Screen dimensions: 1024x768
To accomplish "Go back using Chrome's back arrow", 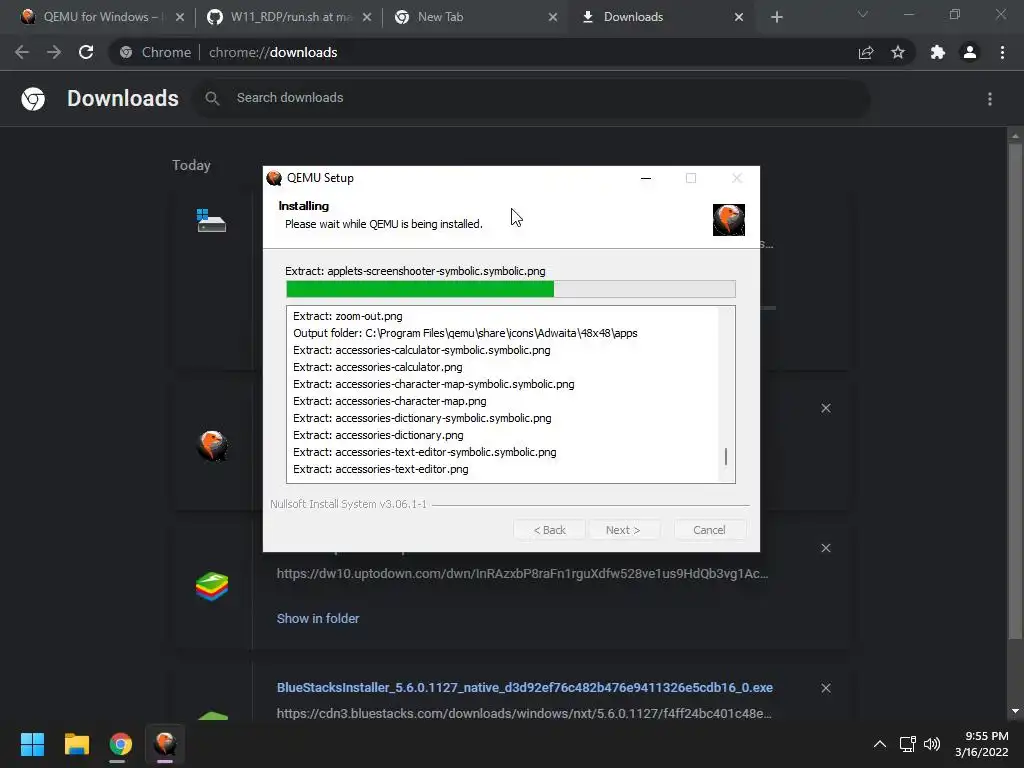I will point(22,52).
